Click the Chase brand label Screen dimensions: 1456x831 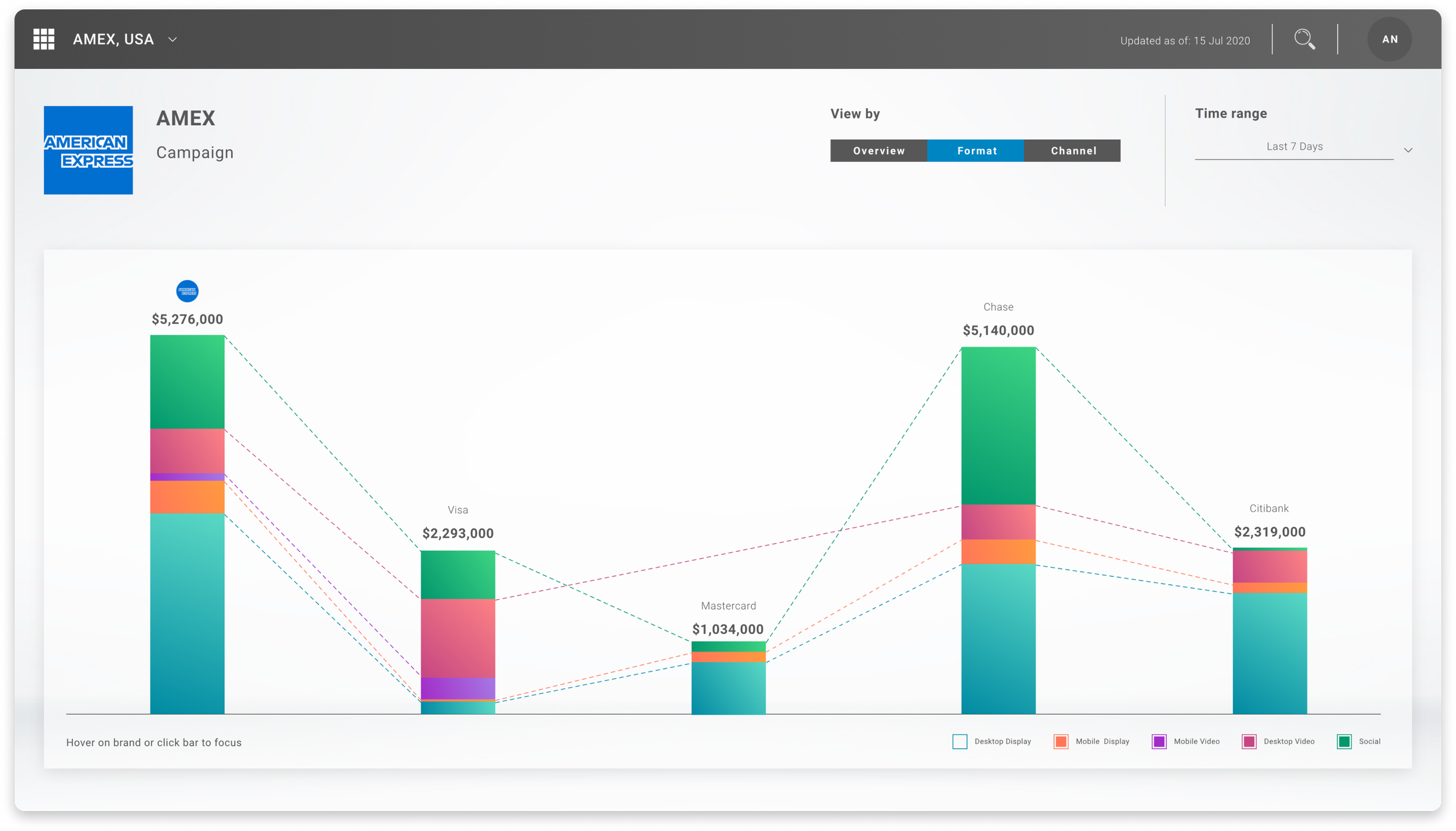click(x=998, y=307)
